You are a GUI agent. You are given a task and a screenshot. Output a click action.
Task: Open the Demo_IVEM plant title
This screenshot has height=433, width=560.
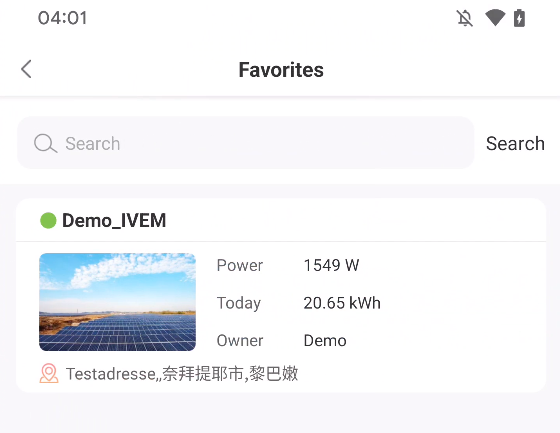click(x=114, y=220)
